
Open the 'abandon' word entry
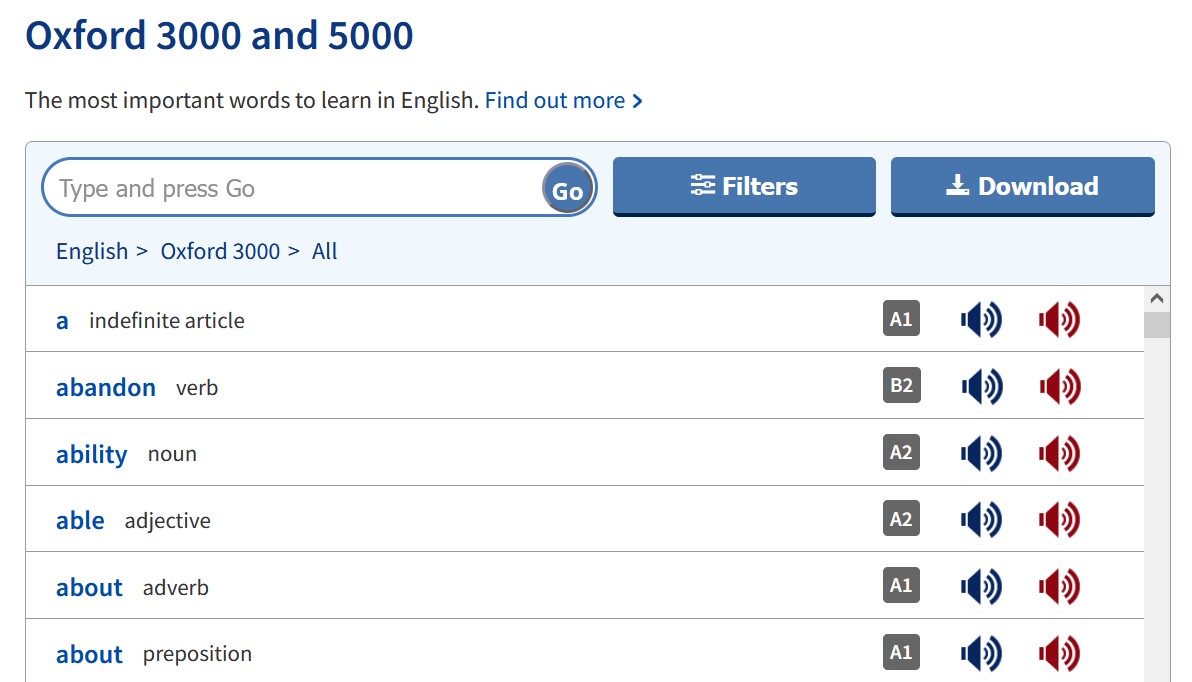click(x=106, y=387)
